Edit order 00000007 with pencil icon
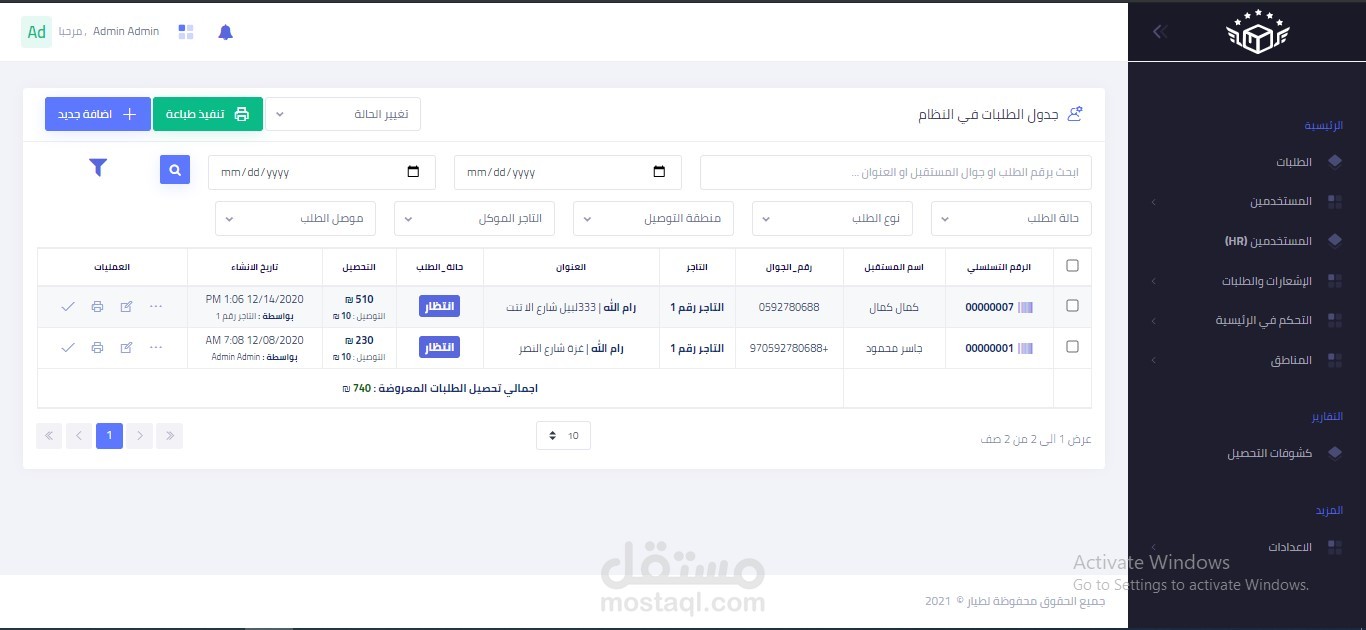Viewport: 1366px width, 630px height. tap(126, 306)
